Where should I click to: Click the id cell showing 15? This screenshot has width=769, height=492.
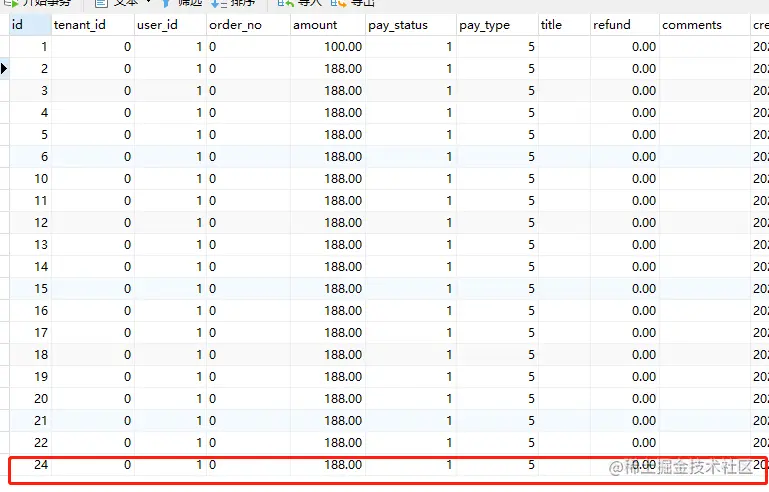click(30, 288)
